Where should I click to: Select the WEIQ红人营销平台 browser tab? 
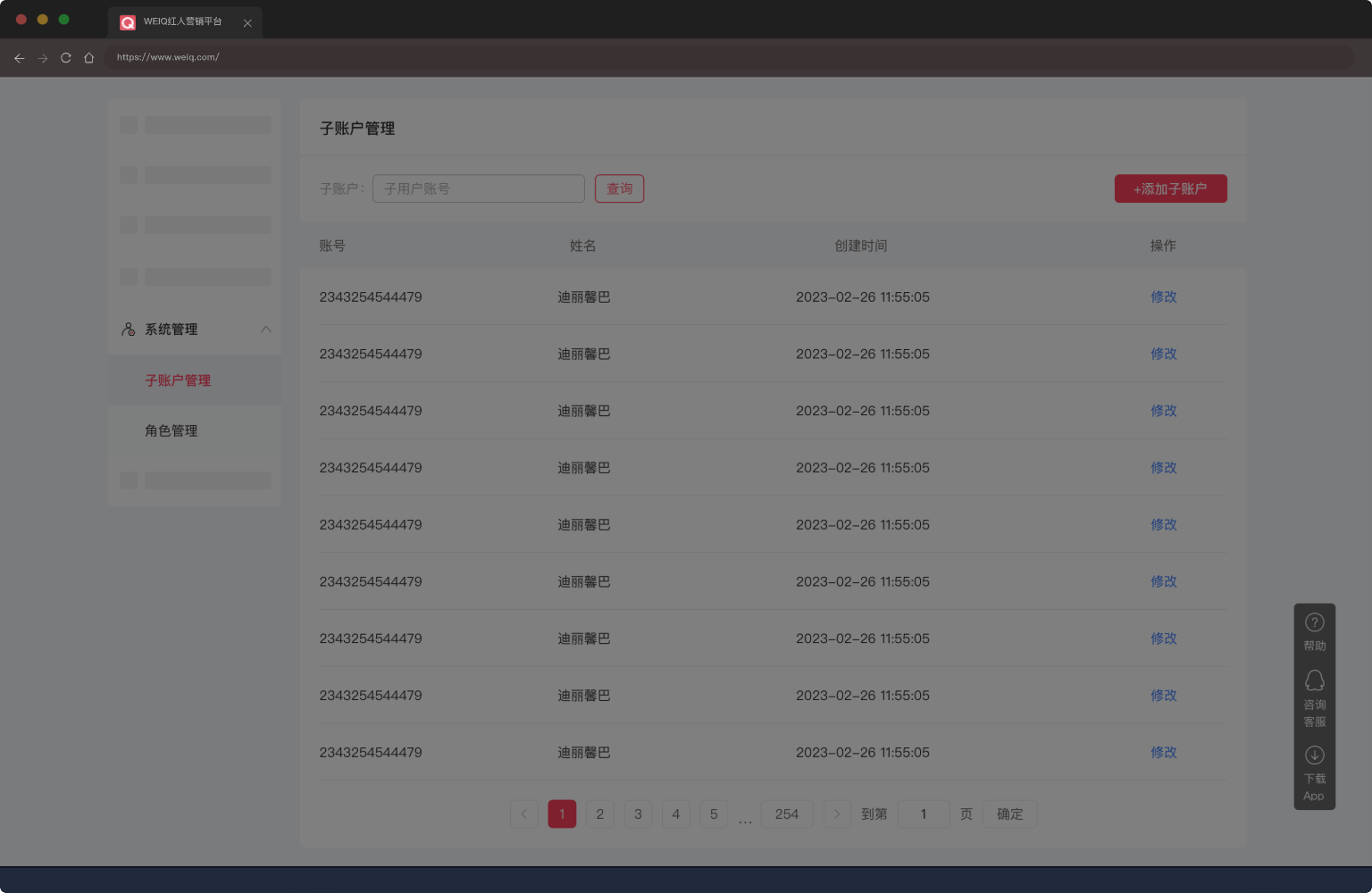[179, 22]
